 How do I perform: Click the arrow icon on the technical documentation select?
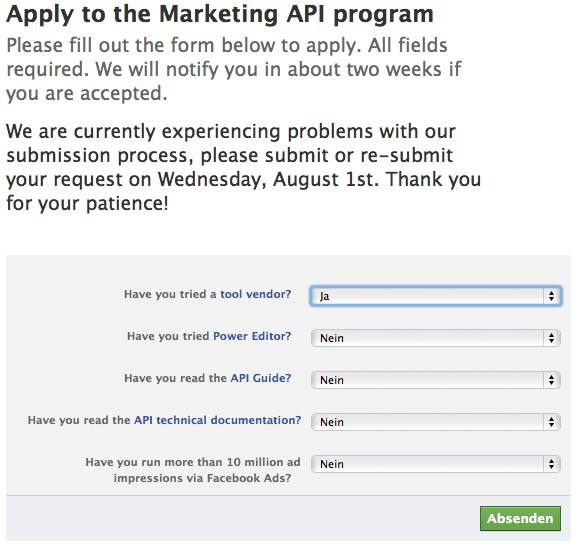coord(551,422)
